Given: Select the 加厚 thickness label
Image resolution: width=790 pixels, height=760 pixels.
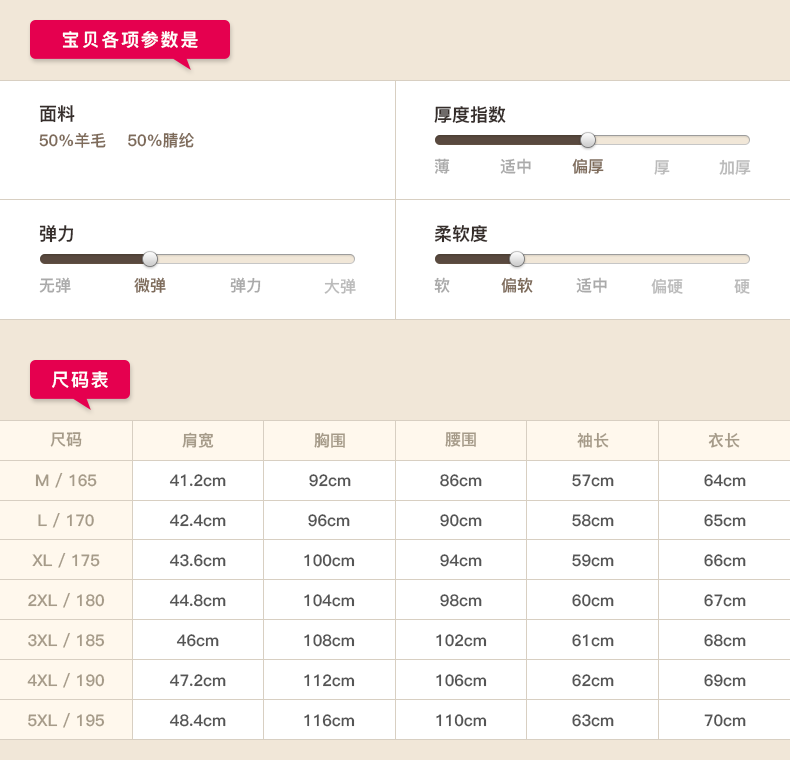Looking at the screenshot, I should pos(734,167).
